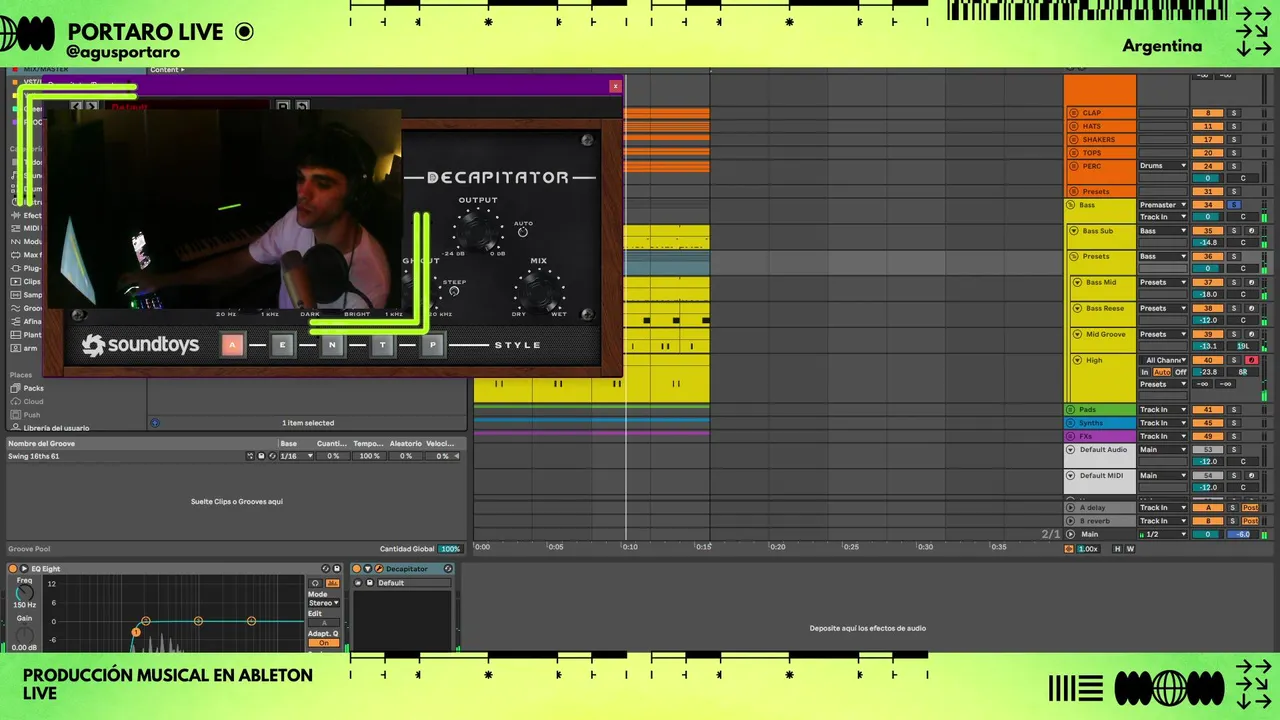
Task: Toggle Post on A delay return
Action: [x=1250, y=508]
